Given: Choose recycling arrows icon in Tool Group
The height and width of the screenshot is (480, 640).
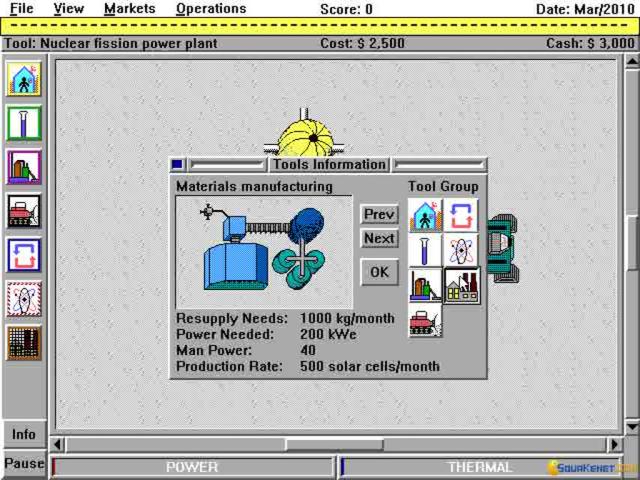Looking at the screenshot, I should [461, 215].
